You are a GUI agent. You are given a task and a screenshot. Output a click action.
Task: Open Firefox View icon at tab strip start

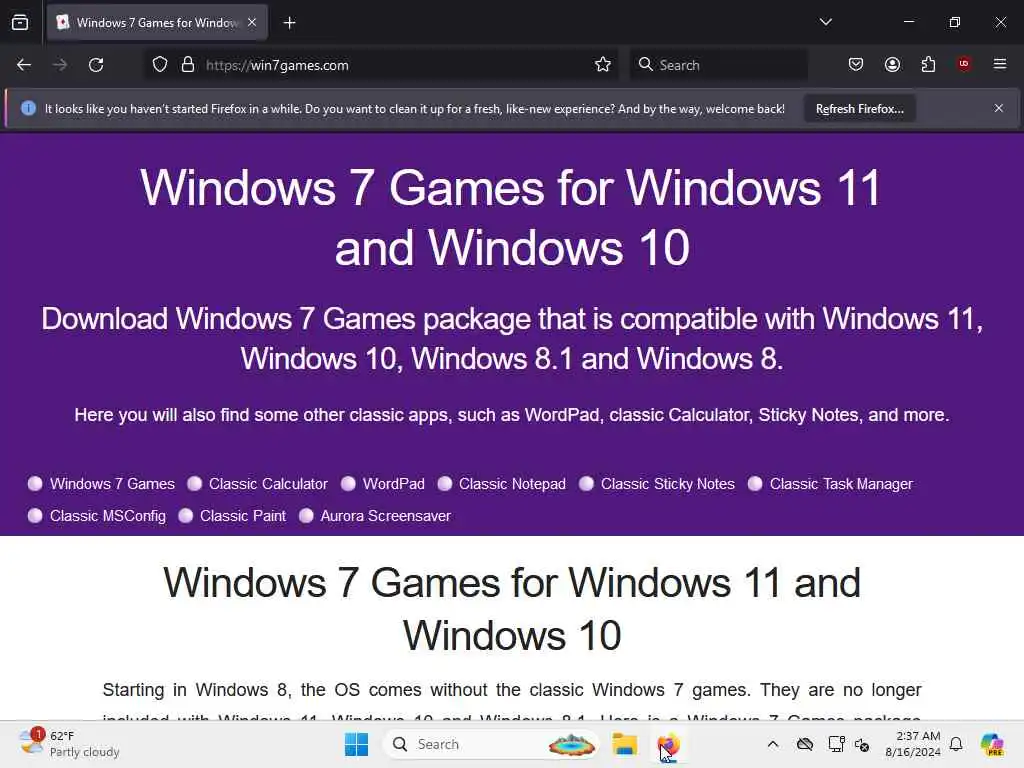pyautogui.click(x=20, y=22)
